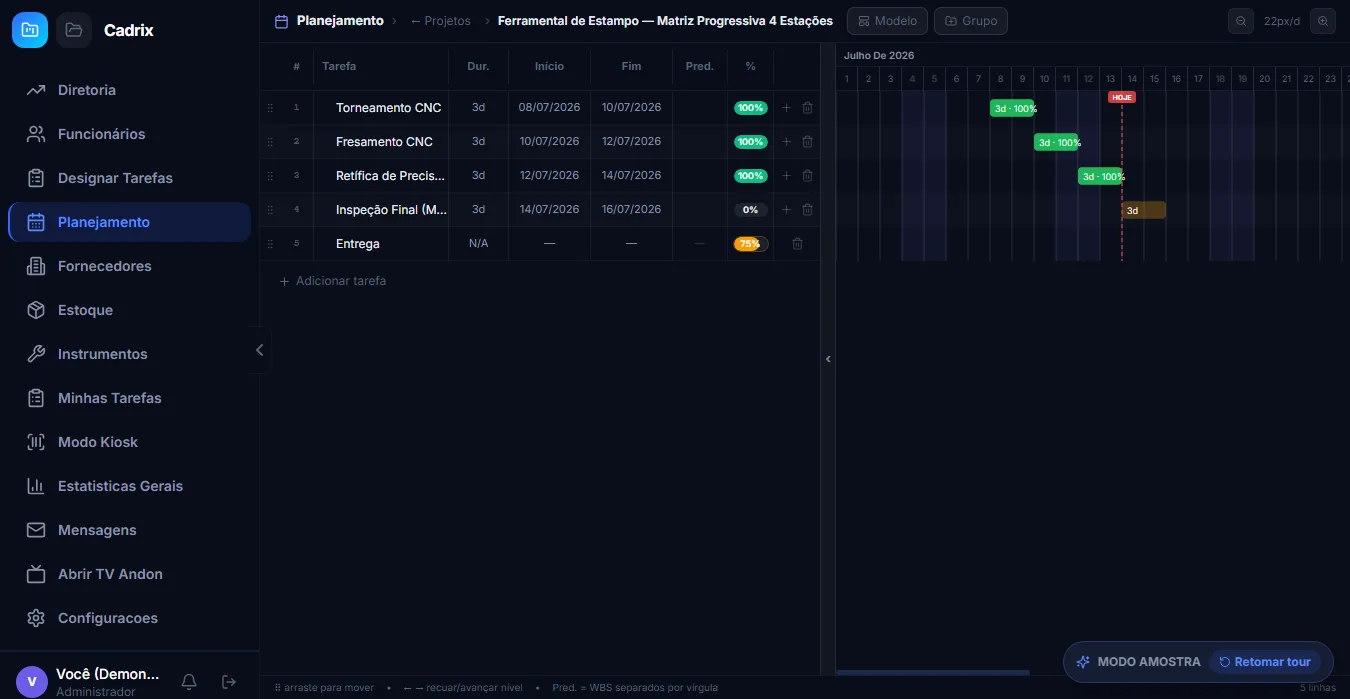Click the logout icon

click(x=229, y=682)
